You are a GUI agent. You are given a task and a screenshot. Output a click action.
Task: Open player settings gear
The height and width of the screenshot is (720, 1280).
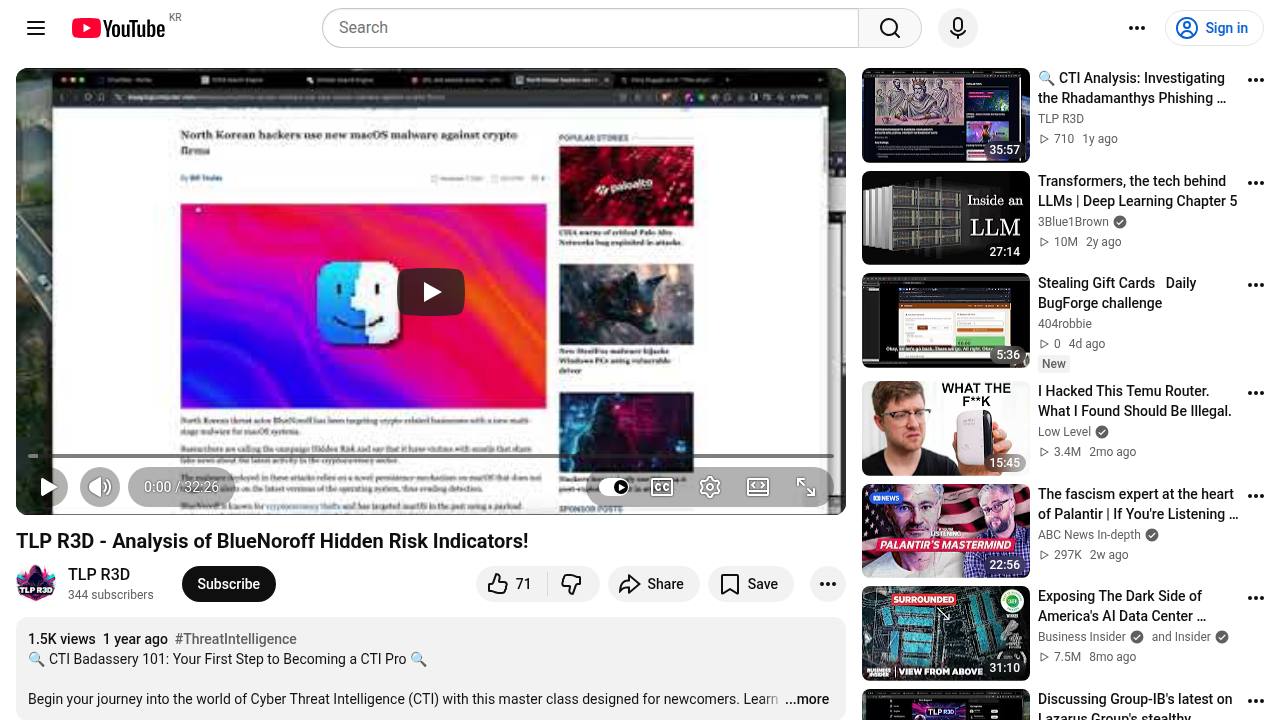pyautogui.click(x=710, y=487)
